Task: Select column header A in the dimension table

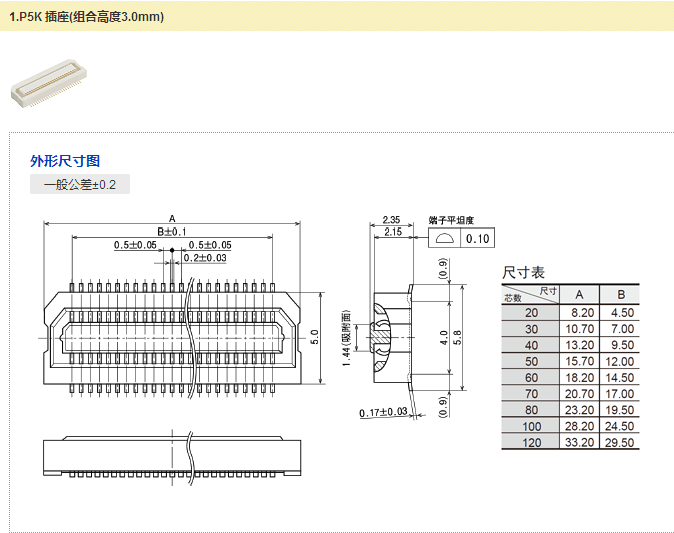Action: point(579,294)
